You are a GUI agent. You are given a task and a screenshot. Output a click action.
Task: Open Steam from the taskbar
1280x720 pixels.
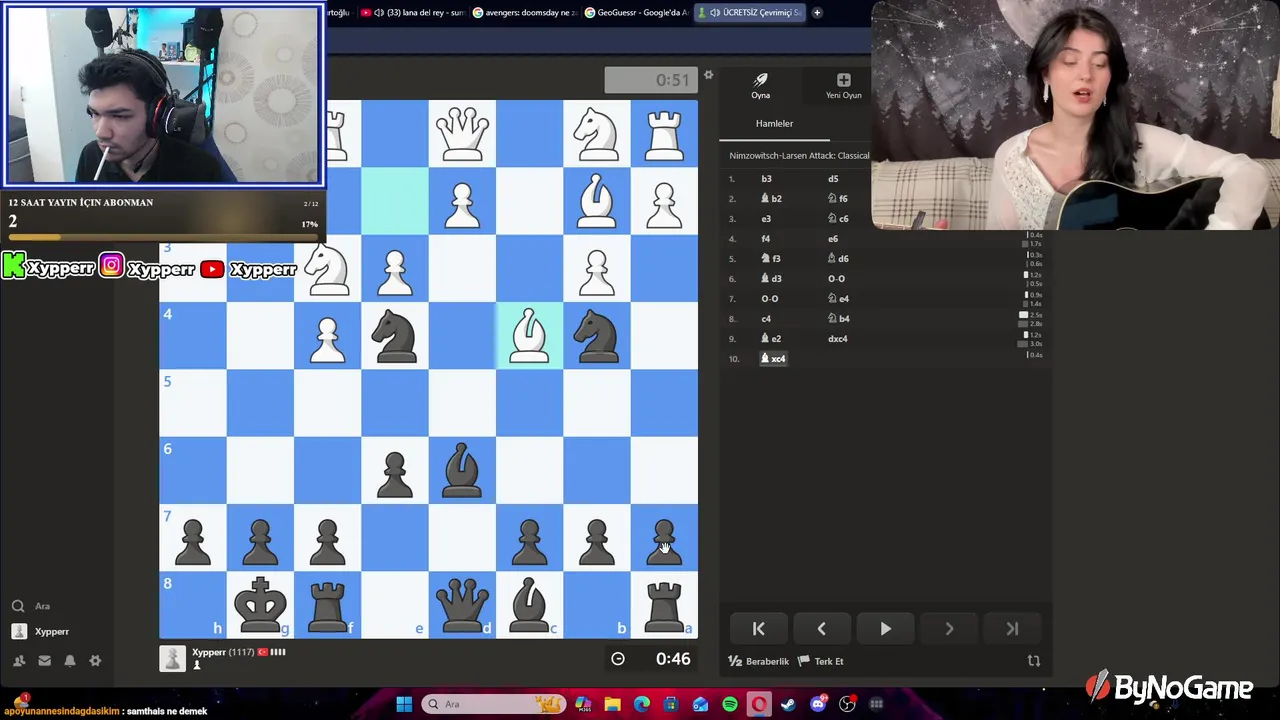pos(788,704)
